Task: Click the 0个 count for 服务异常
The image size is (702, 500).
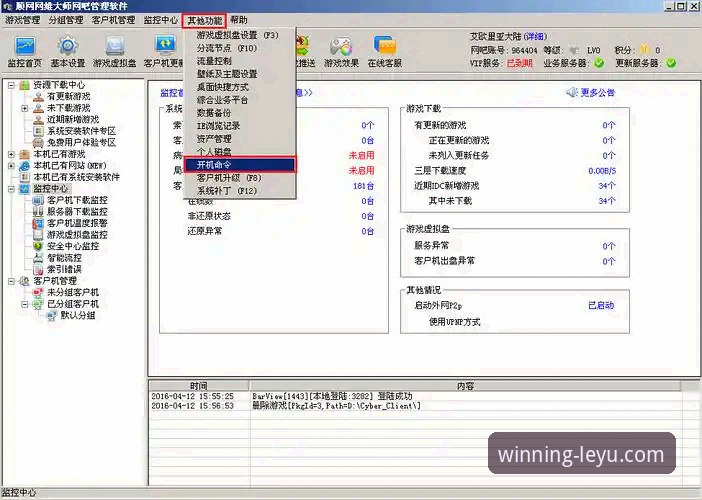Action: click(608, 246)
